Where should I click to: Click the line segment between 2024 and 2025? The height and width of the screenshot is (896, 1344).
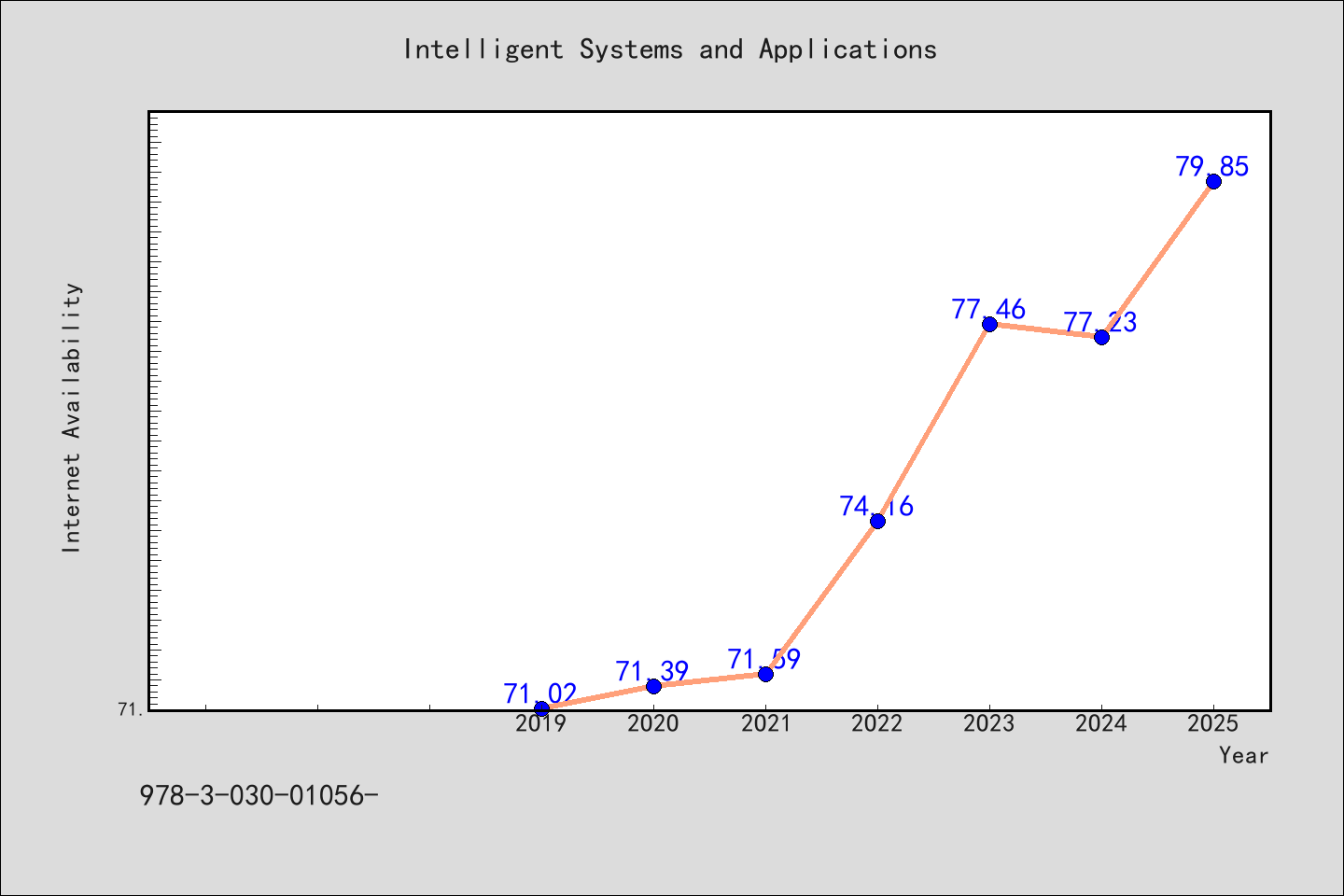[x=1157, y=259]
